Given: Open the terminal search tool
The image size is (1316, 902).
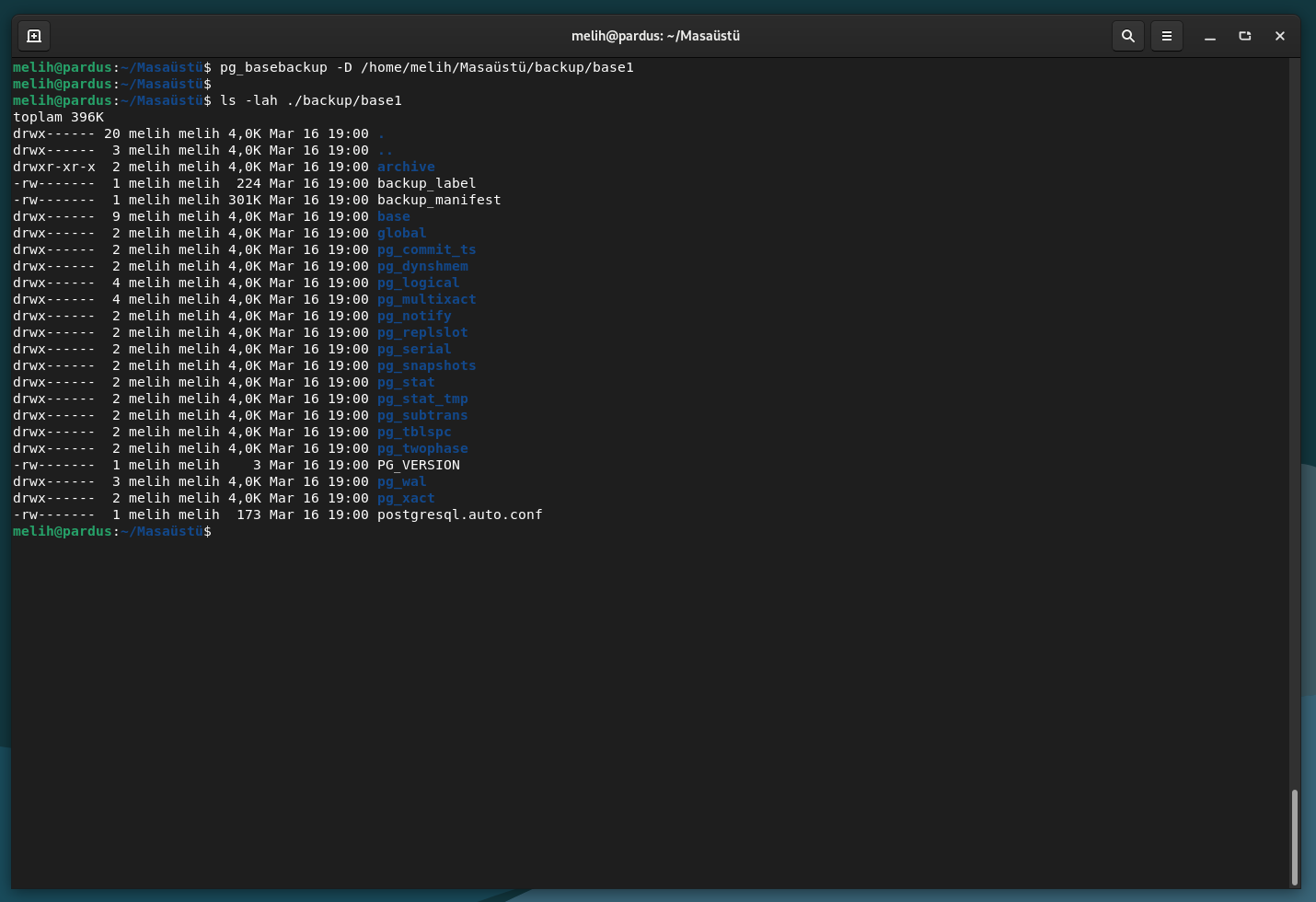Looking at the screenshot, I should pos(1127,36).
